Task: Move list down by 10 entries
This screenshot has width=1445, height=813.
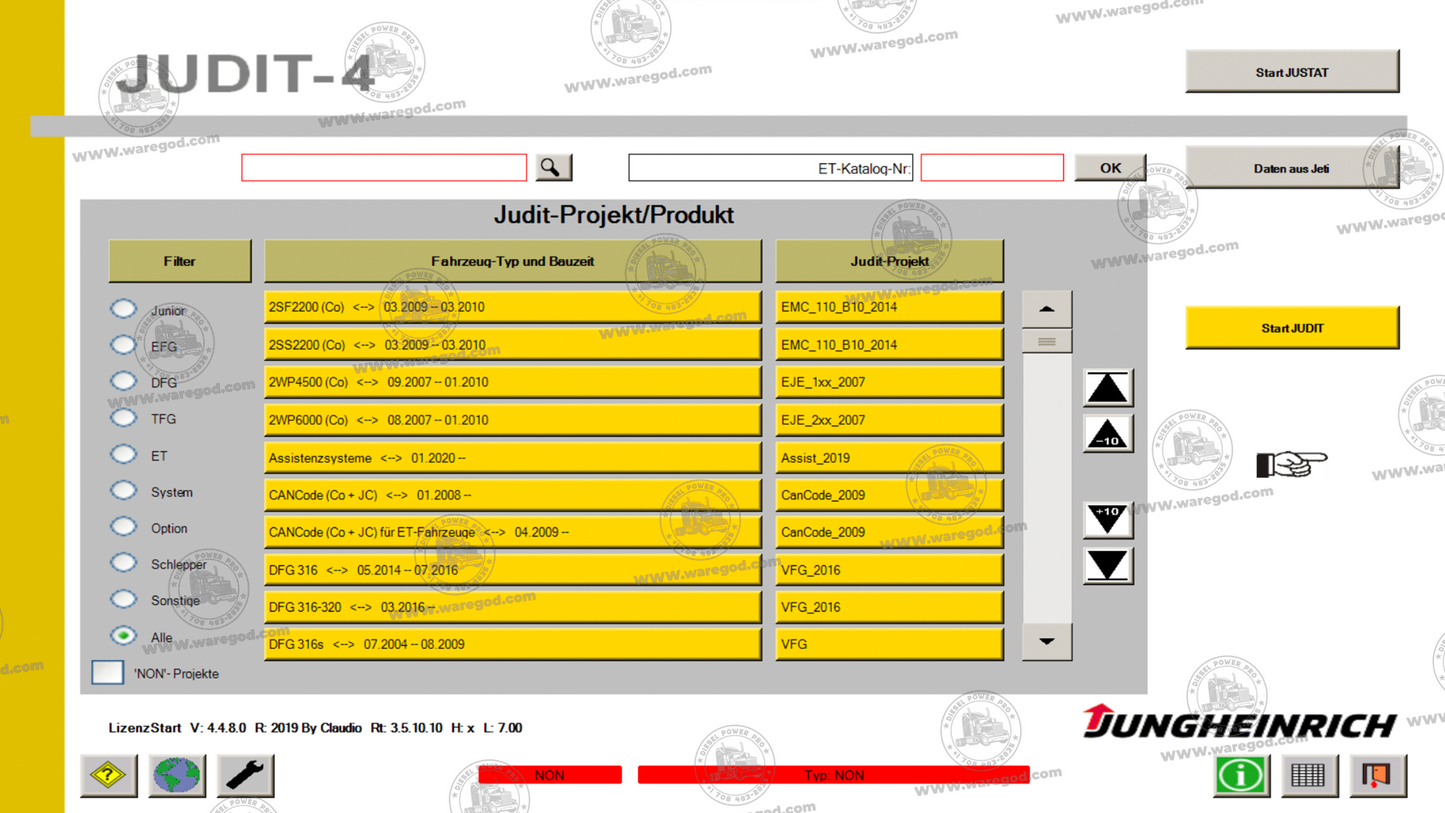Action: pos(1107,520)
